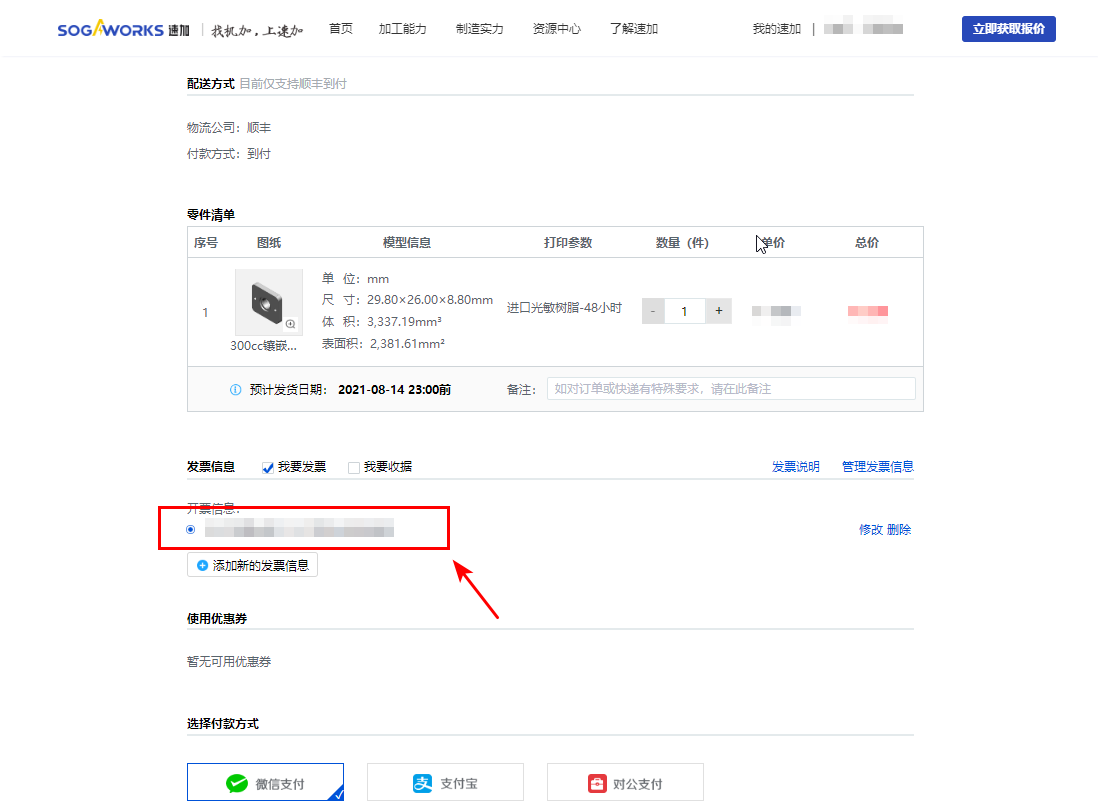Image resolution: width=1098 pixels, height=806 pixels.
Task: Click the magnifier icon on the part thumbnail
Action: (289, 324)
